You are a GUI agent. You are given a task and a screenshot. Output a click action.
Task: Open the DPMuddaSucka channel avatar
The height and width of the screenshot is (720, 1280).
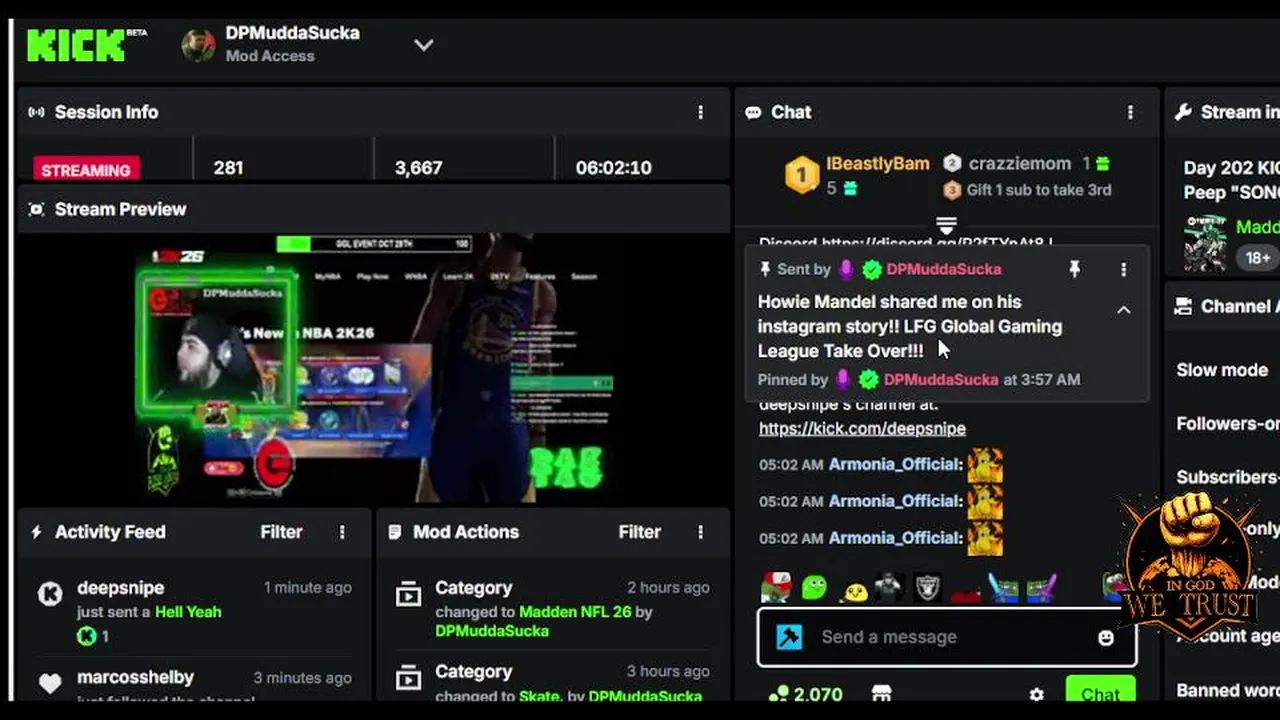click(198, 45)
